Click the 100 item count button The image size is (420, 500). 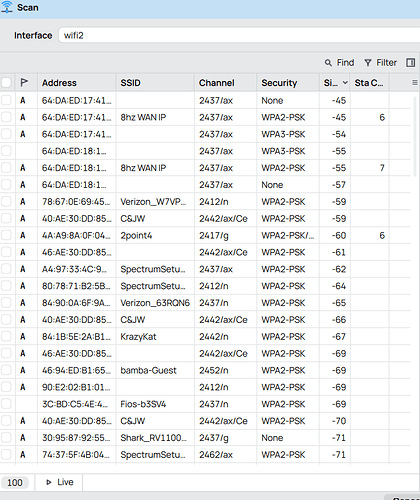click(15, 482)
